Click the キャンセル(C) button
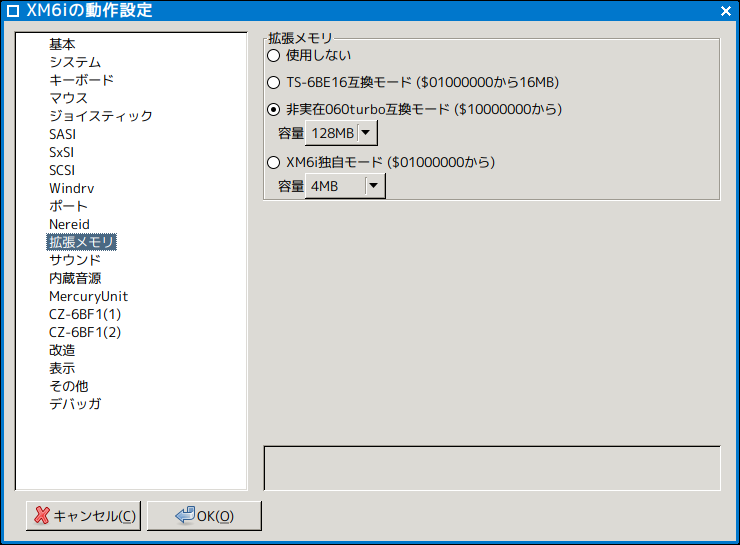The image size is (740, 545). (x=84, y=516)
